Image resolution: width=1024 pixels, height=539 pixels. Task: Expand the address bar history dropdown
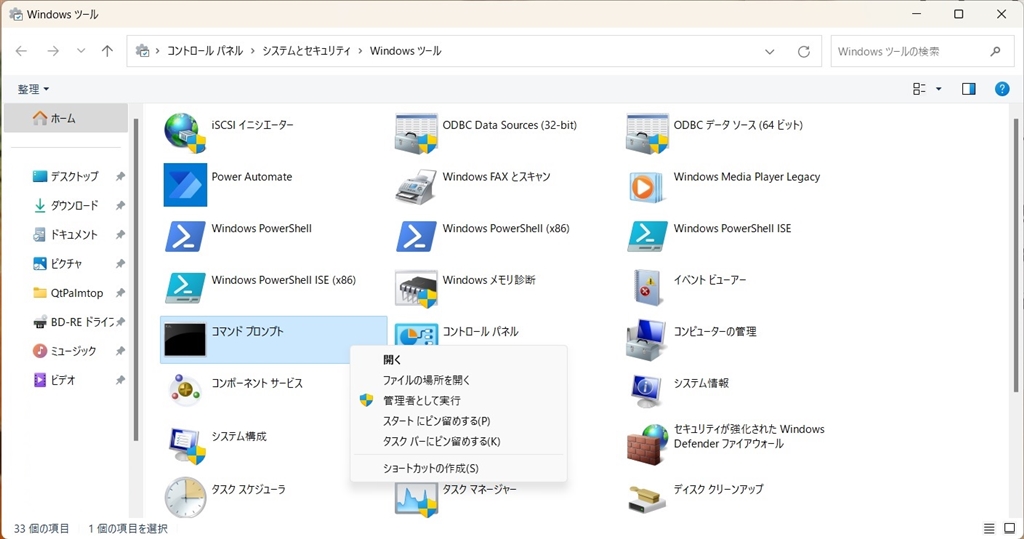(769, 52)
